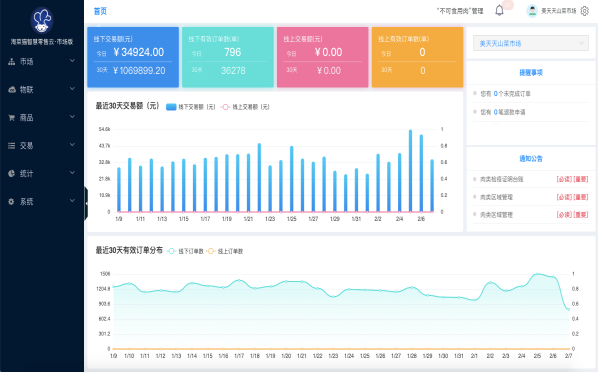Open the 美天天山菜市场 market dropdown

[530, 43]
